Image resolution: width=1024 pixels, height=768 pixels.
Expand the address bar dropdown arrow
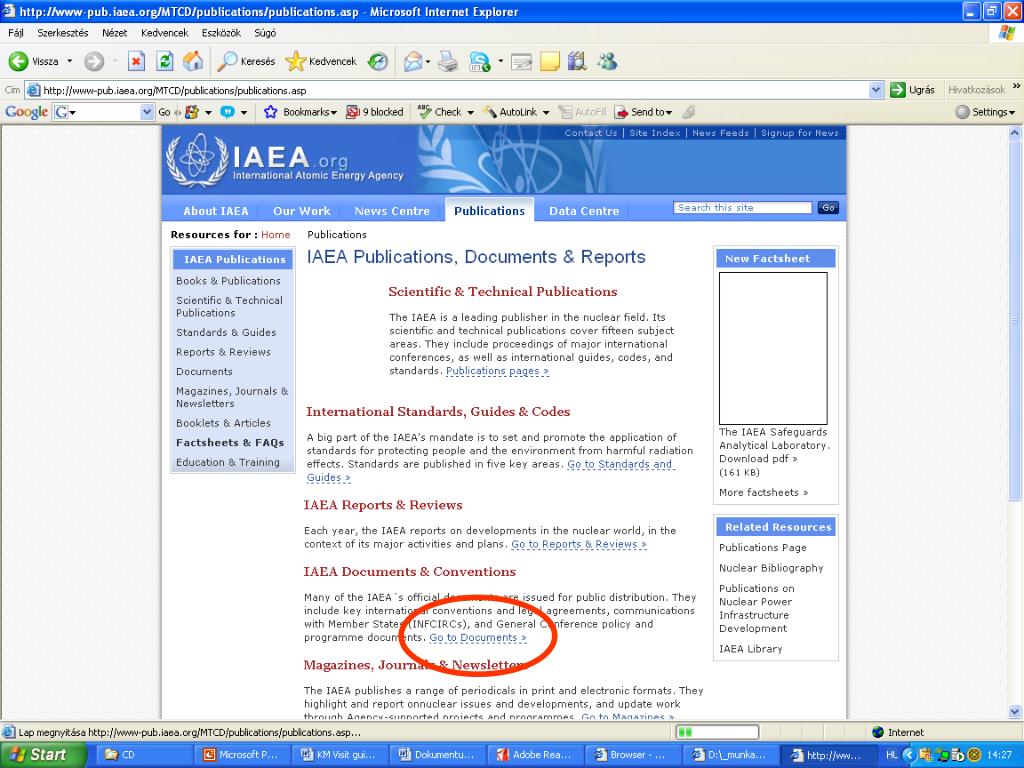click(x=876, y=90)
